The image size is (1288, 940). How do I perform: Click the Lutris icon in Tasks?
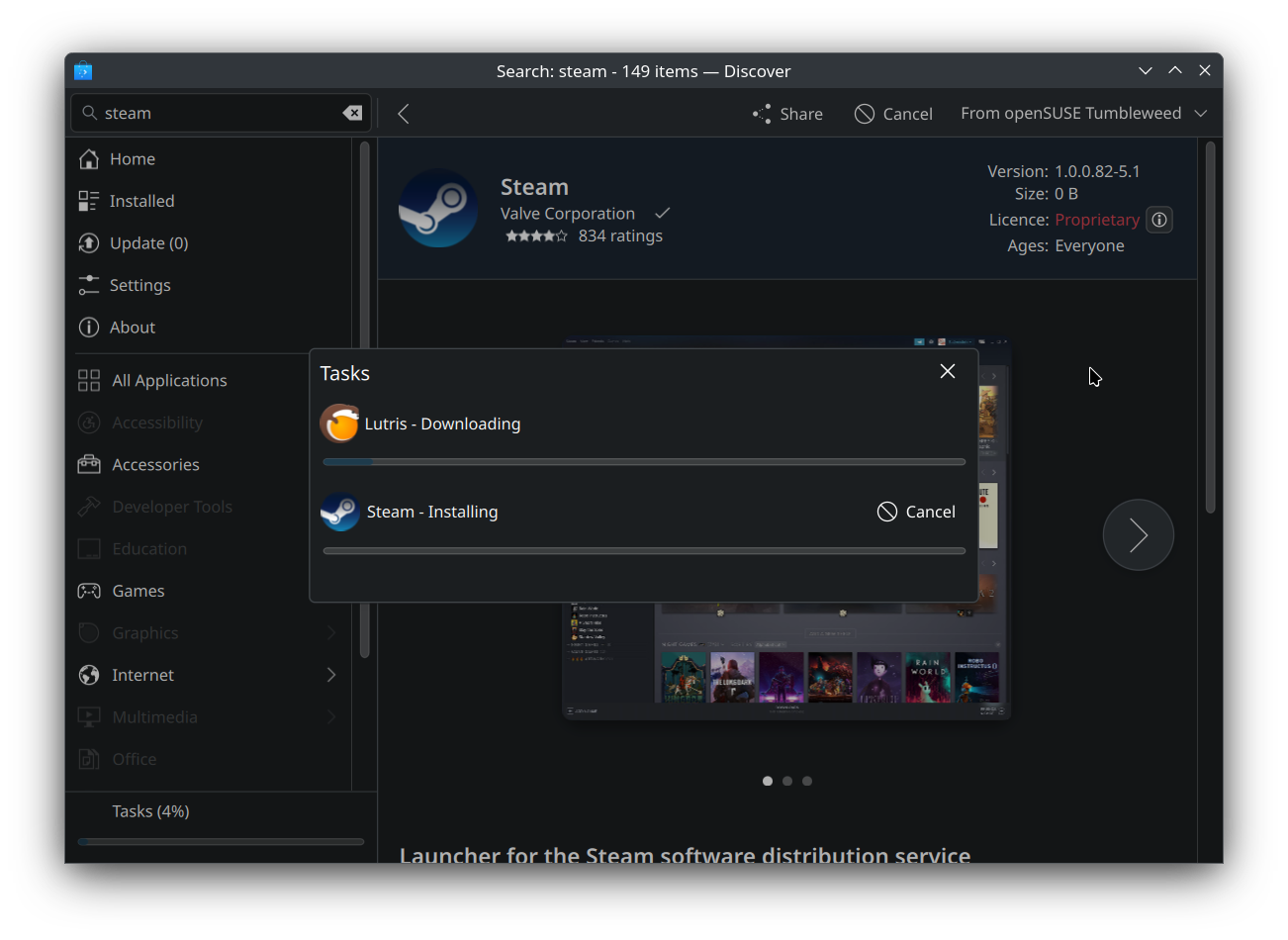click(339, 423)
